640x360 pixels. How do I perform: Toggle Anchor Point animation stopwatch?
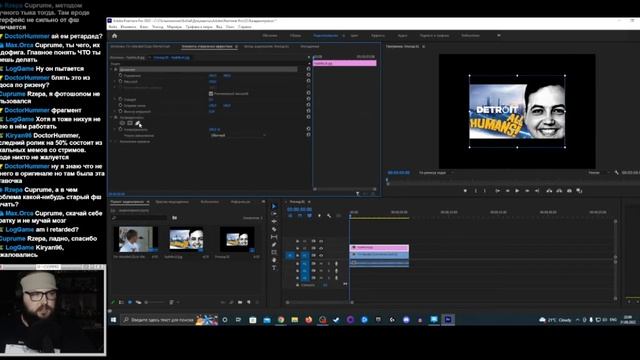click(120, 105)
